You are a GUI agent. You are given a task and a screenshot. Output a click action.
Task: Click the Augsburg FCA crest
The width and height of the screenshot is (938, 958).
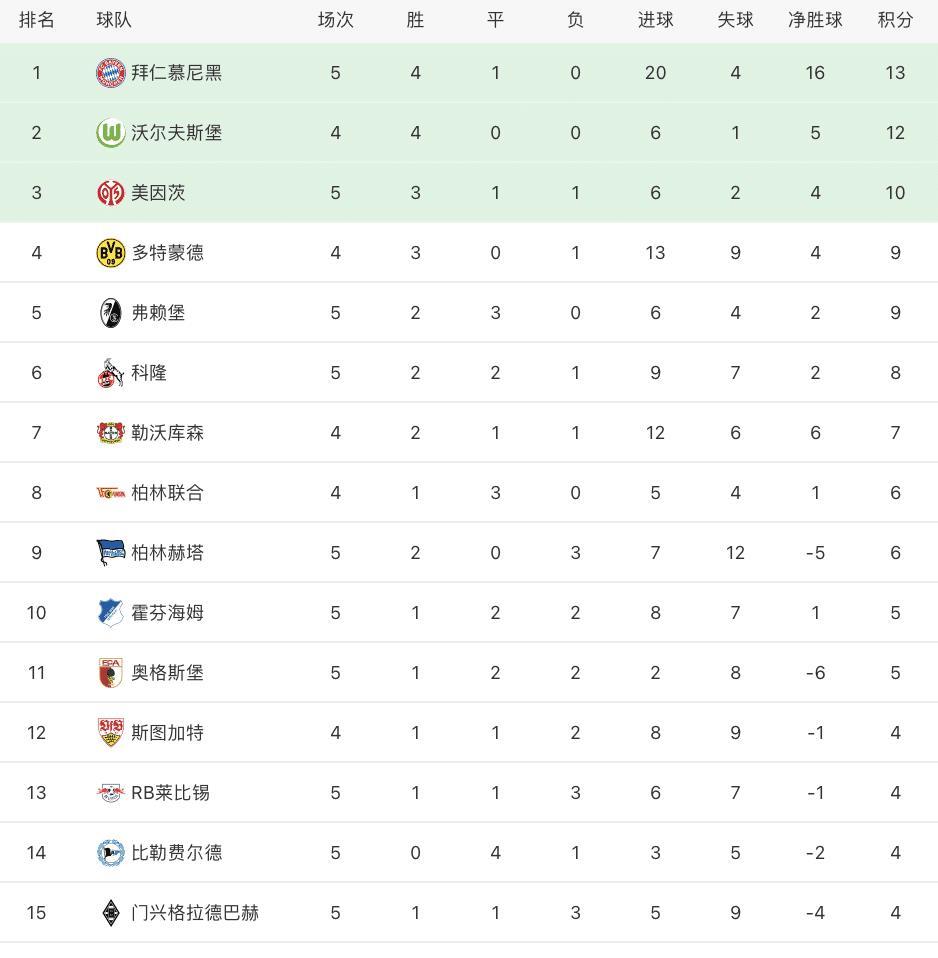[111, 673]
